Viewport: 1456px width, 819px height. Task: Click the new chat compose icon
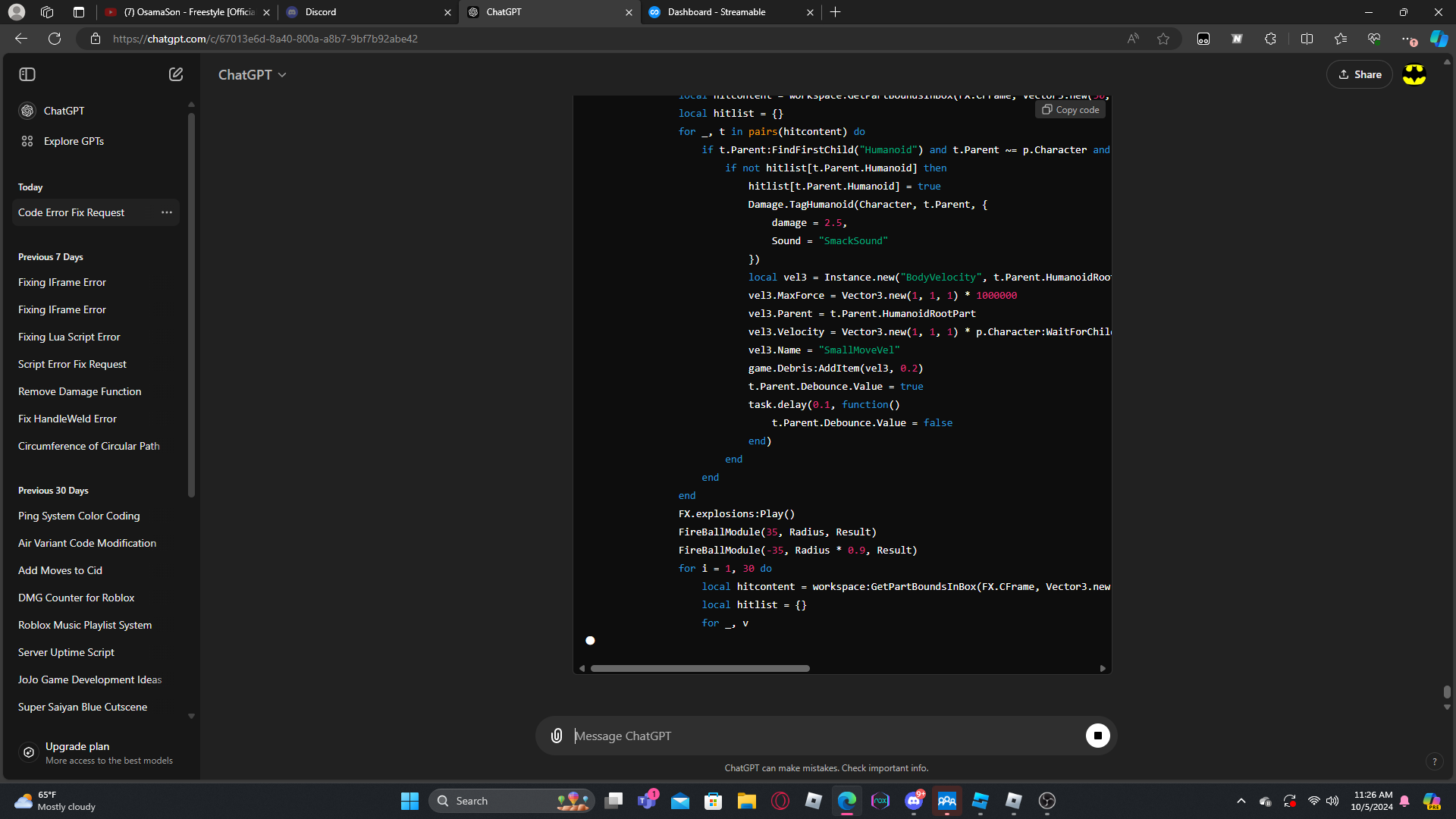(x=176, y=74)
